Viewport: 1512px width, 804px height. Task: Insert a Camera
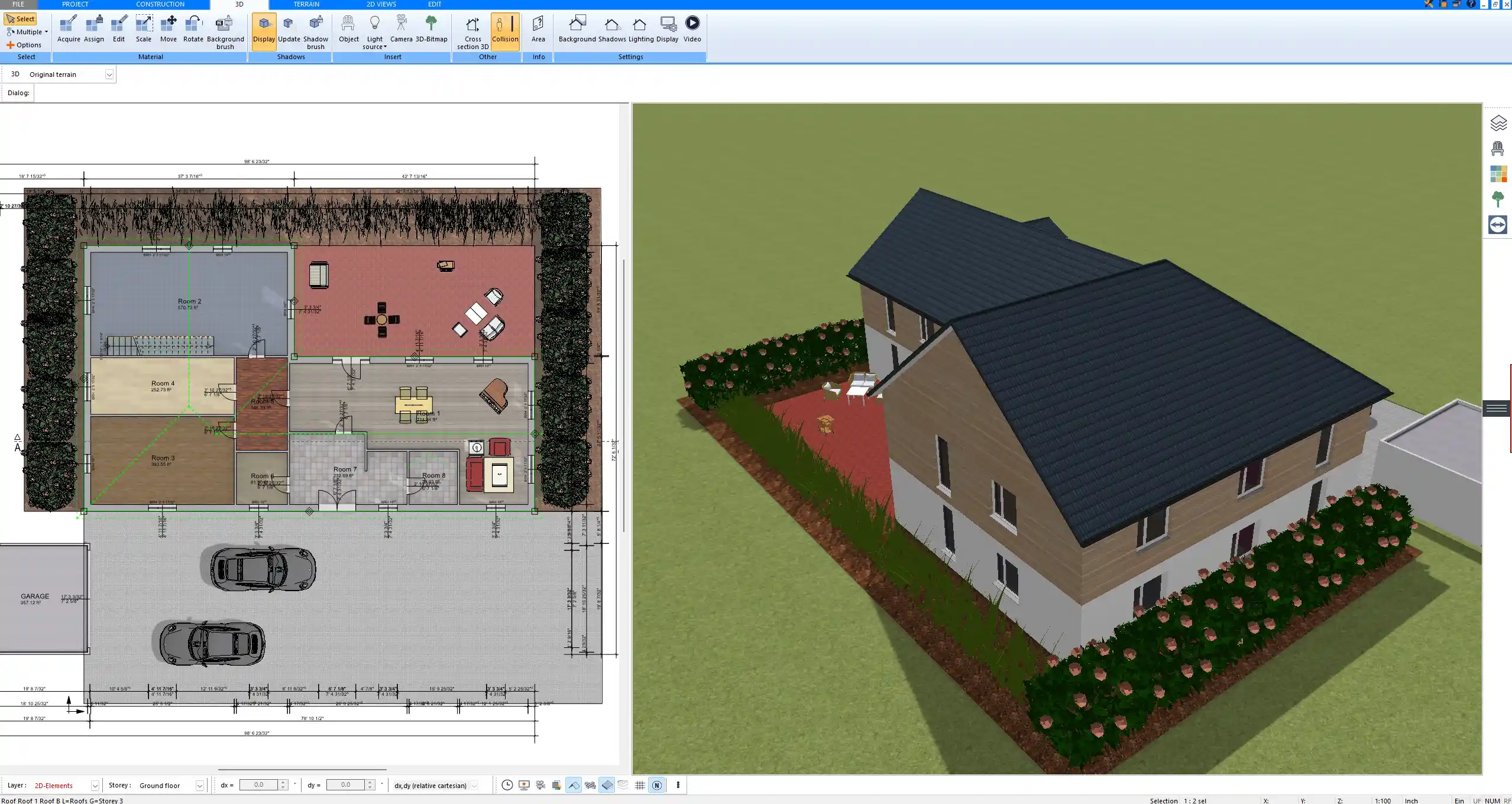click(x=401, y=30)
